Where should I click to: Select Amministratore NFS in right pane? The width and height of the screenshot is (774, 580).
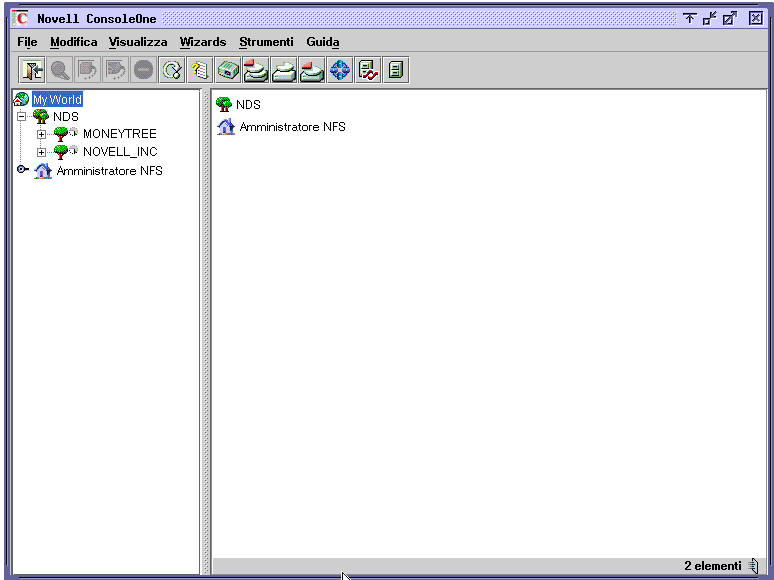click(292, 127)
